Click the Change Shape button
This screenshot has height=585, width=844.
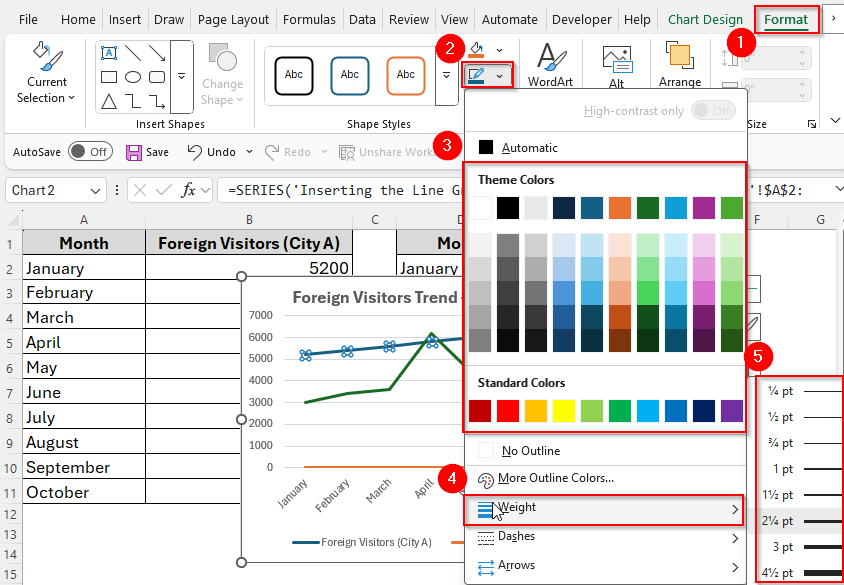point(222,70)
